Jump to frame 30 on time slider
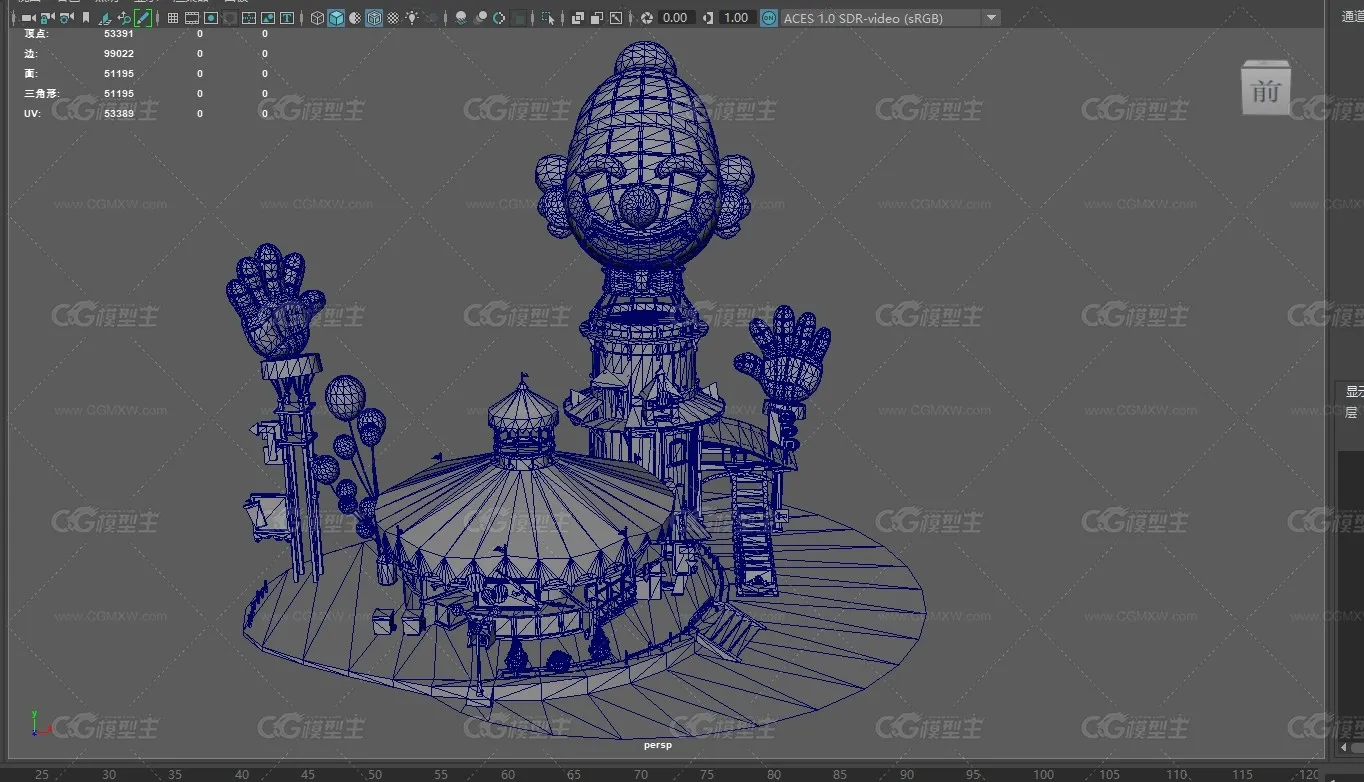Image resolution: width=1364 pixels, height=782 pixels. coord(108,774)
